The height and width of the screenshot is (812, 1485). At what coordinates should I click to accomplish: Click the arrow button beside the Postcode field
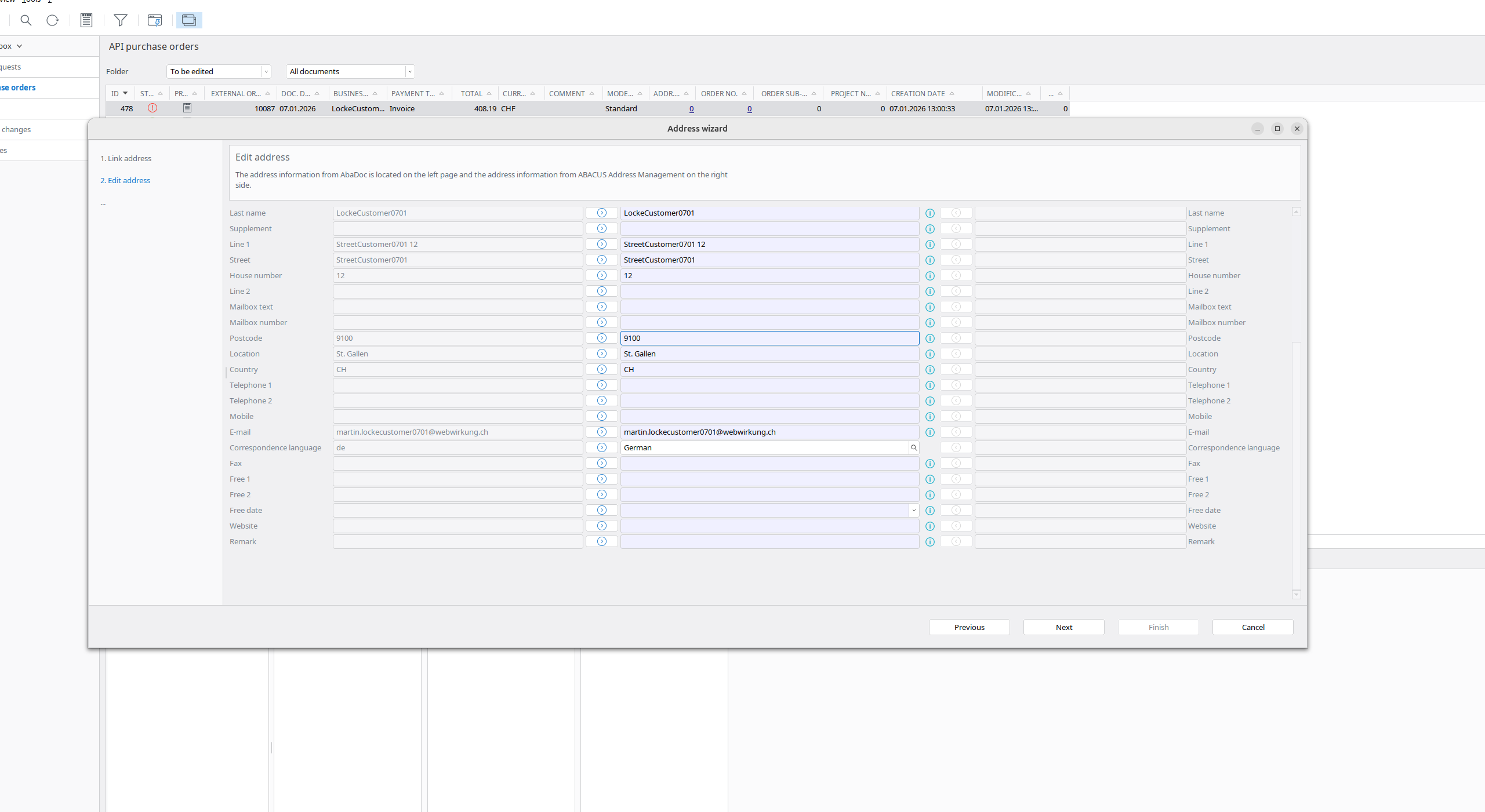601,338
